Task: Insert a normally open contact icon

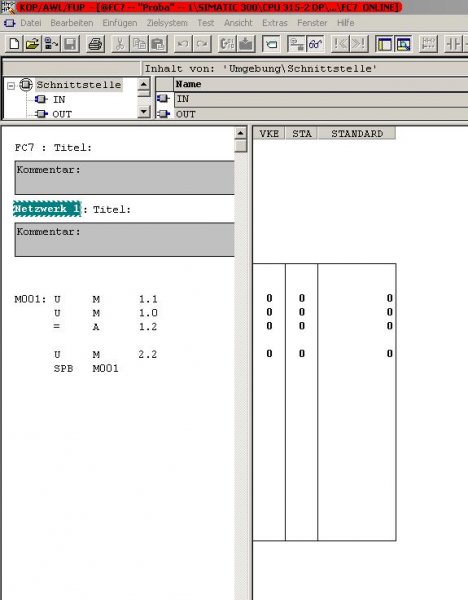Action: point(453,44)
